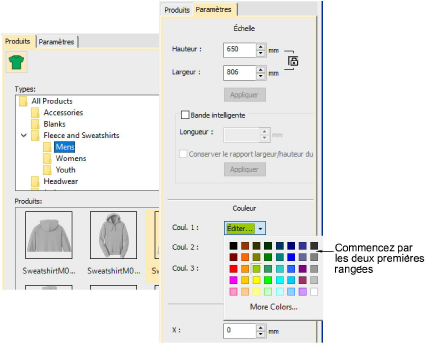
Task: Pick the white color swatch
Action: click(x=314, y=292)
